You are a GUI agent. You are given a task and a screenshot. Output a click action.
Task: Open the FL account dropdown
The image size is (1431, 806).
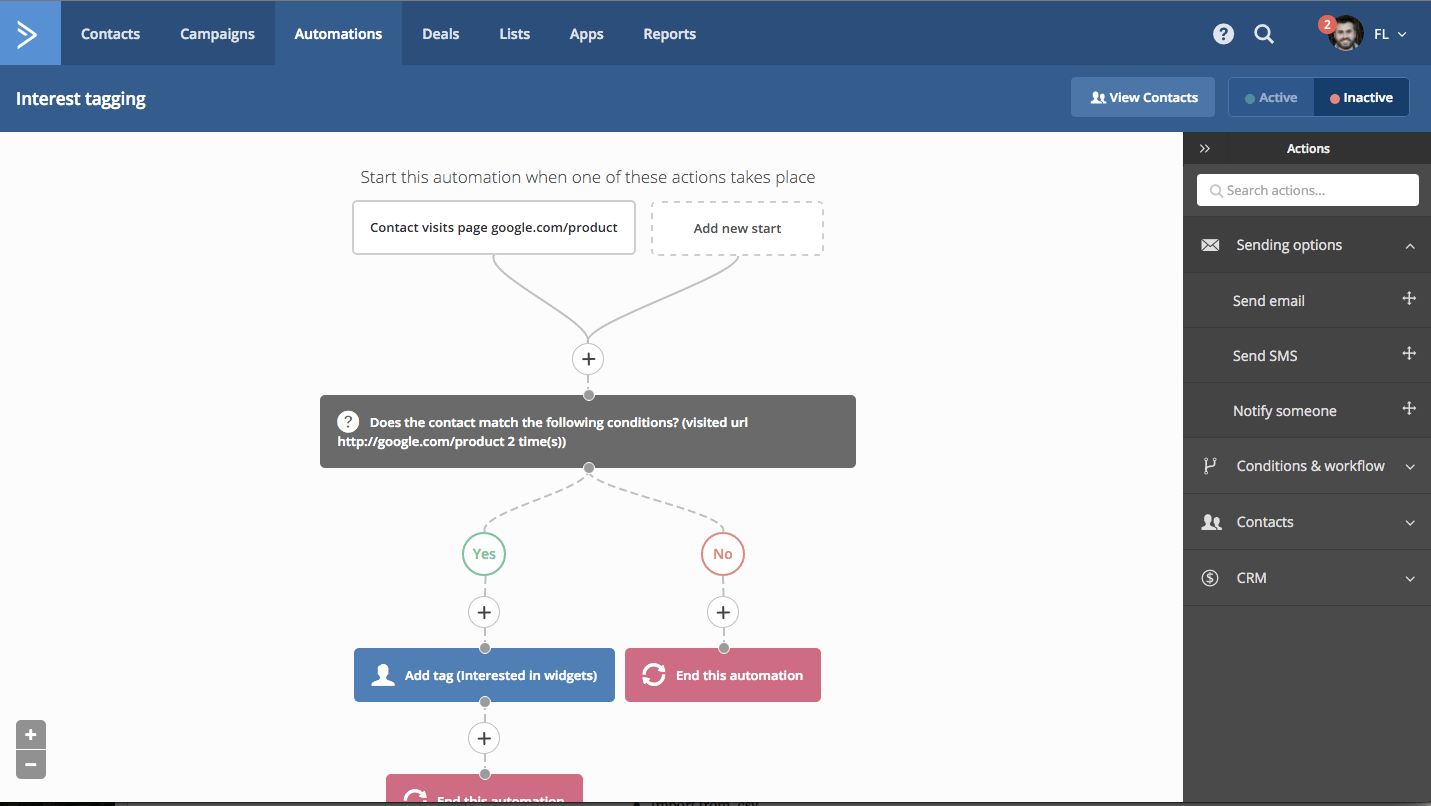pyautogui.click(x=1390, y=33)
